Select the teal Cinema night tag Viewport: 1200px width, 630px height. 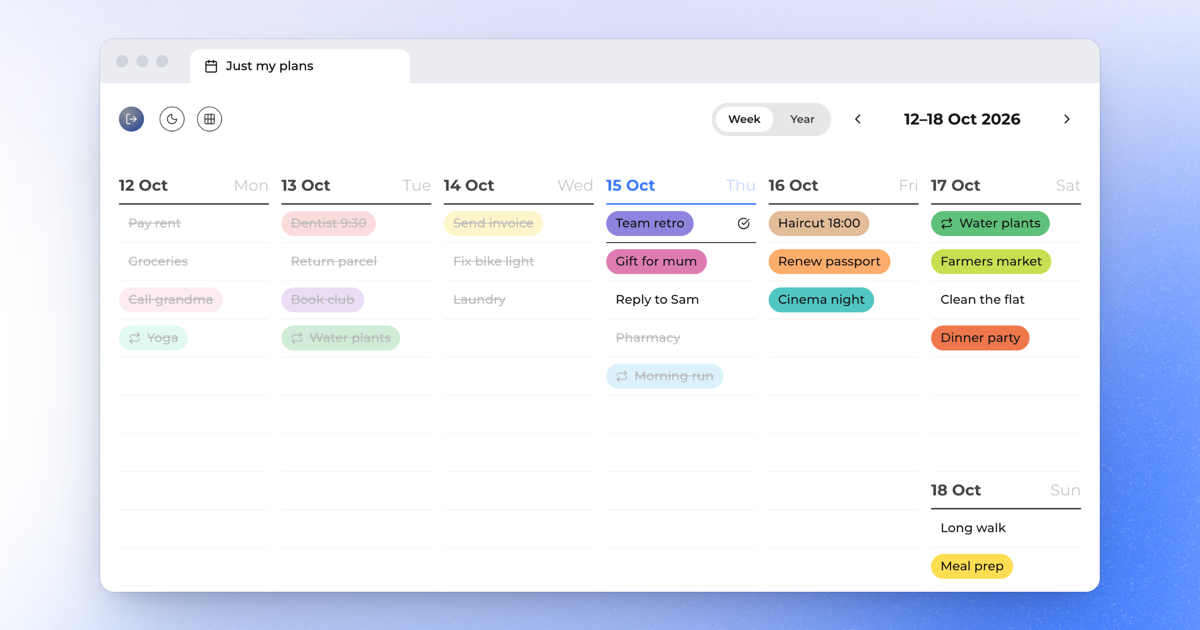[821, 300]
